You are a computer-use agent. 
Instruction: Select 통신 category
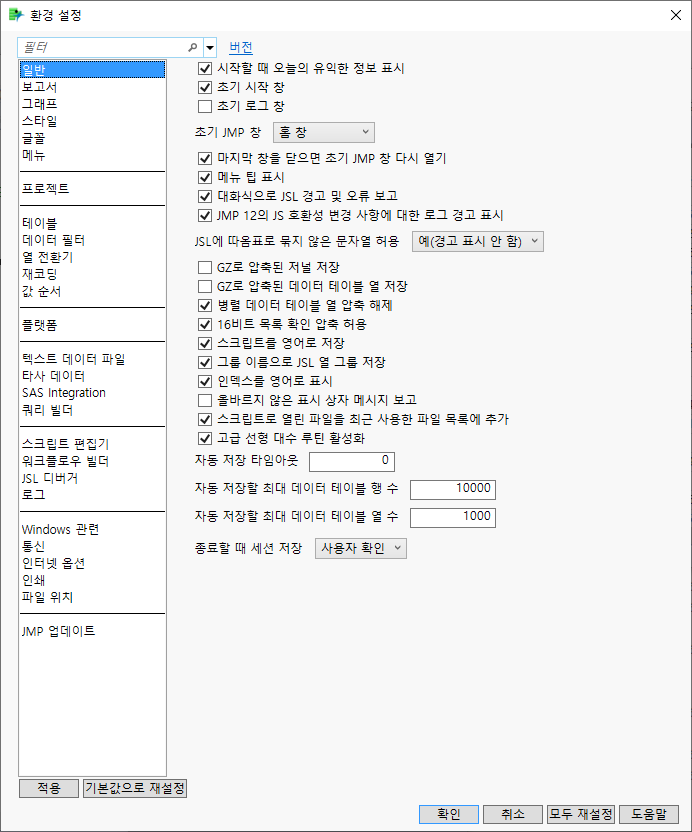pos(92,546)
